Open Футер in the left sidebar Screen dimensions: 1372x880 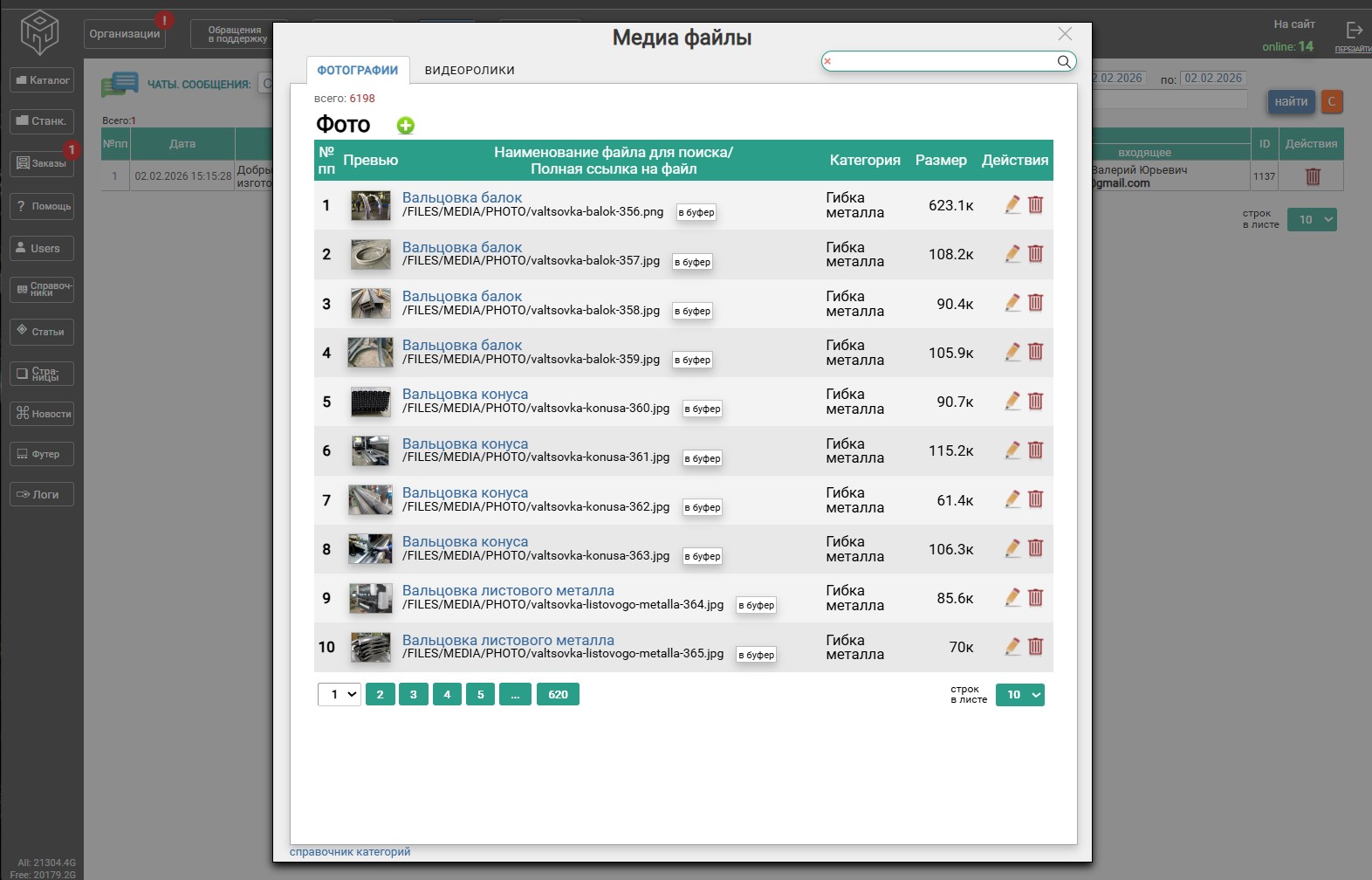click(42, 454)
